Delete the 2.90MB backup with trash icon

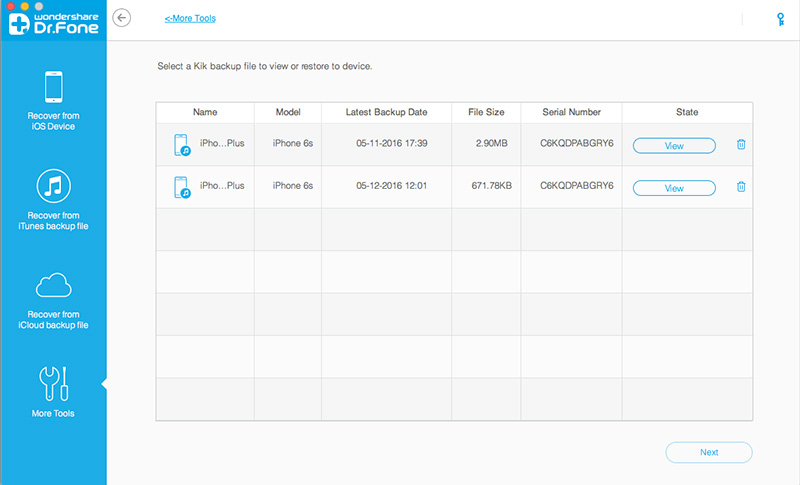tap(741, 144)
